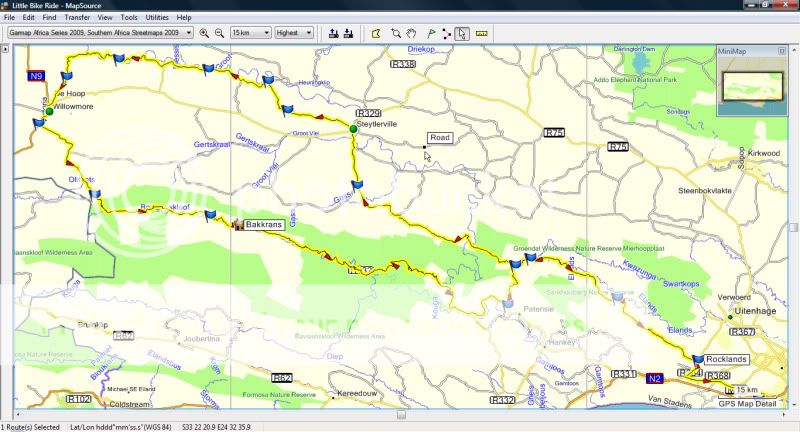Click the S33 E24 coordinates readout
Screen dimensions: 800x432
216,427
